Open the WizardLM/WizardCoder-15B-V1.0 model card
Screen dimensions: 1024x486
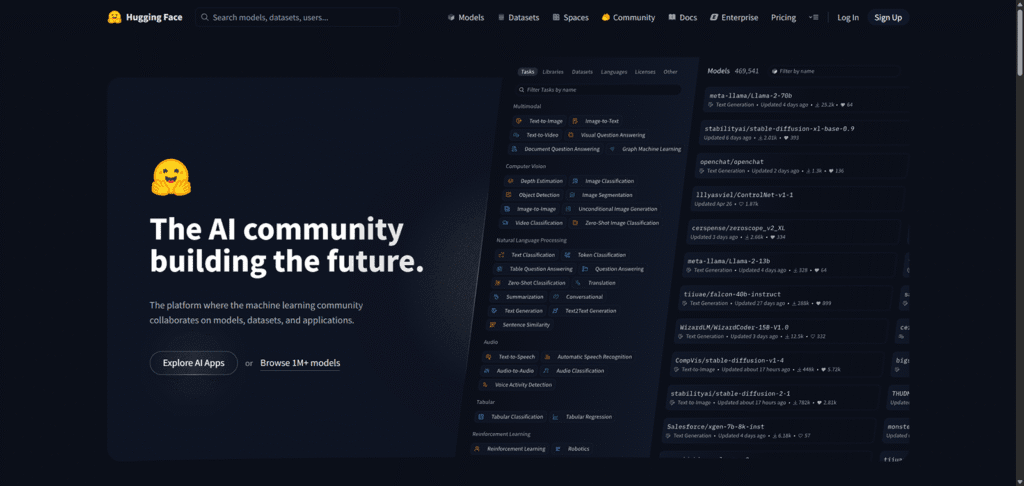782,331
